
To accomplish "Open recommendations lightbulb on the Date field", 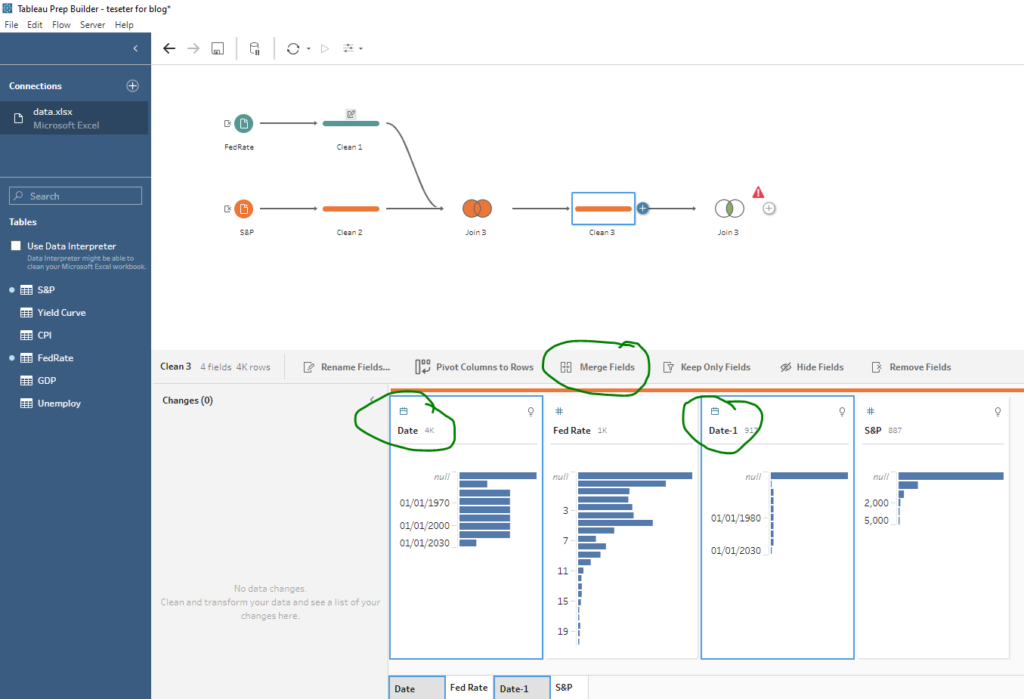I will (531, 411).
